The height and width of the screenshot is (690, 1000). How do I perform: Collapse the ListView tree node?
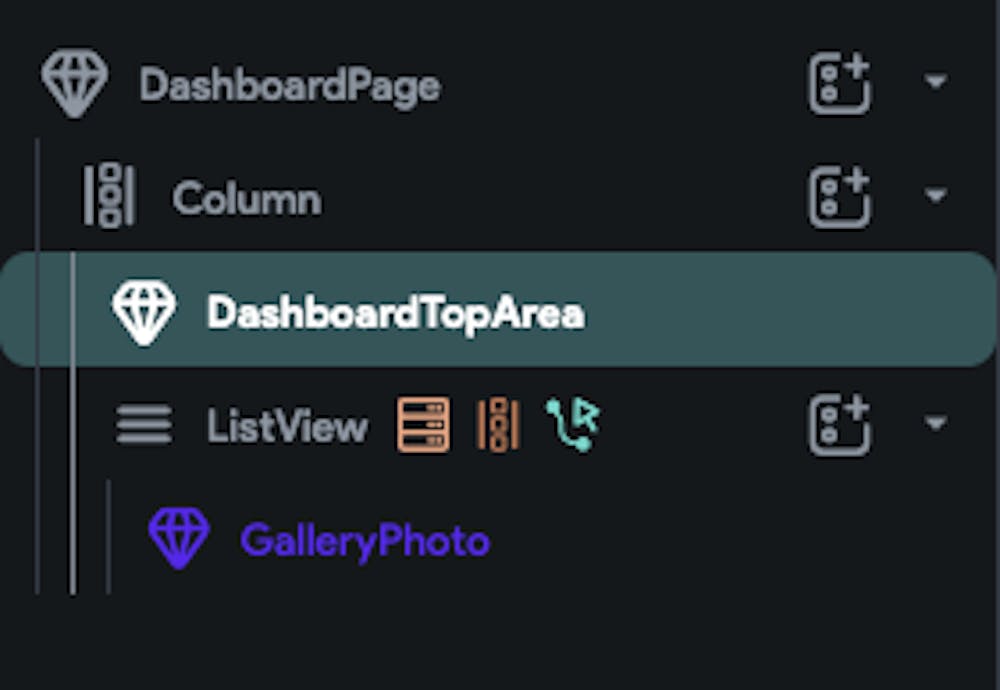[936, 424]
